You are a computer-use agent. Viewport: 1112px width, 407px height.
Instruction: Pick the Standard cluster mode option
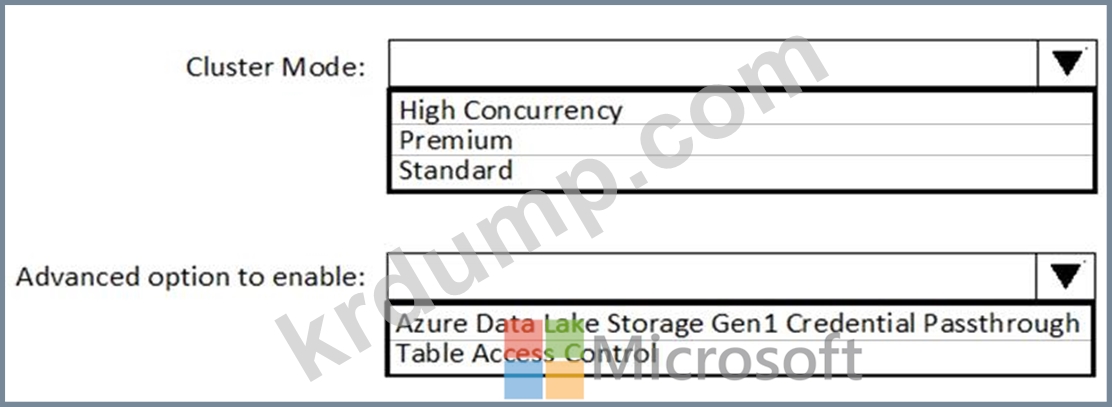click(456, 170)
